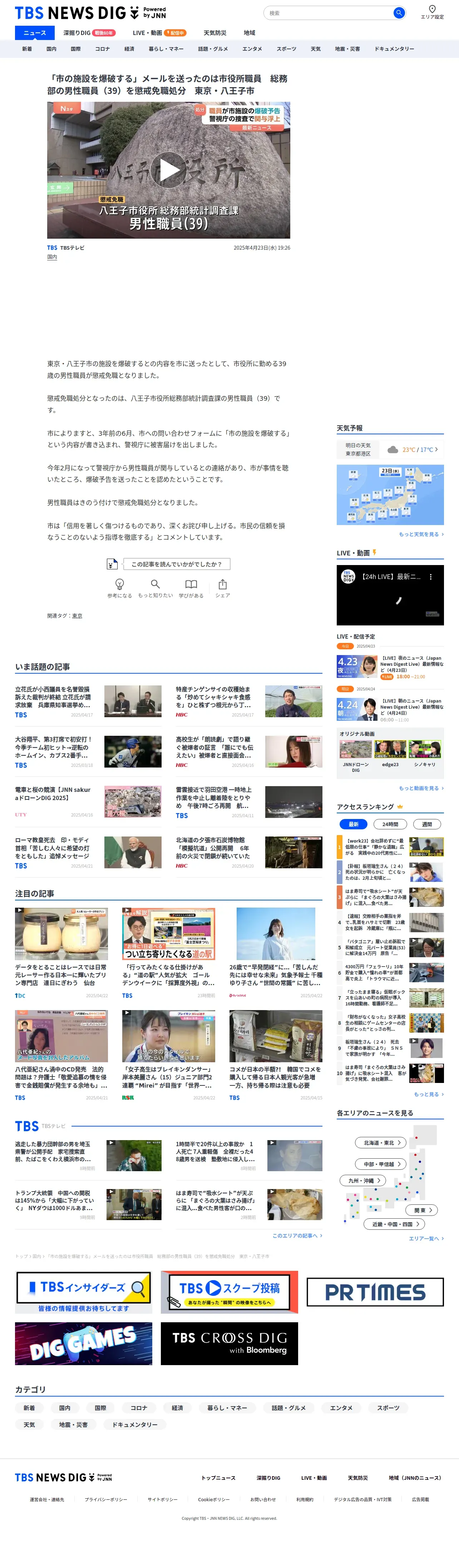Image resolution: width=459 pixels, height=1568 pixels.
Task: Switch to the LIVE・動画 main tab
Action: [x=159, y=33]
